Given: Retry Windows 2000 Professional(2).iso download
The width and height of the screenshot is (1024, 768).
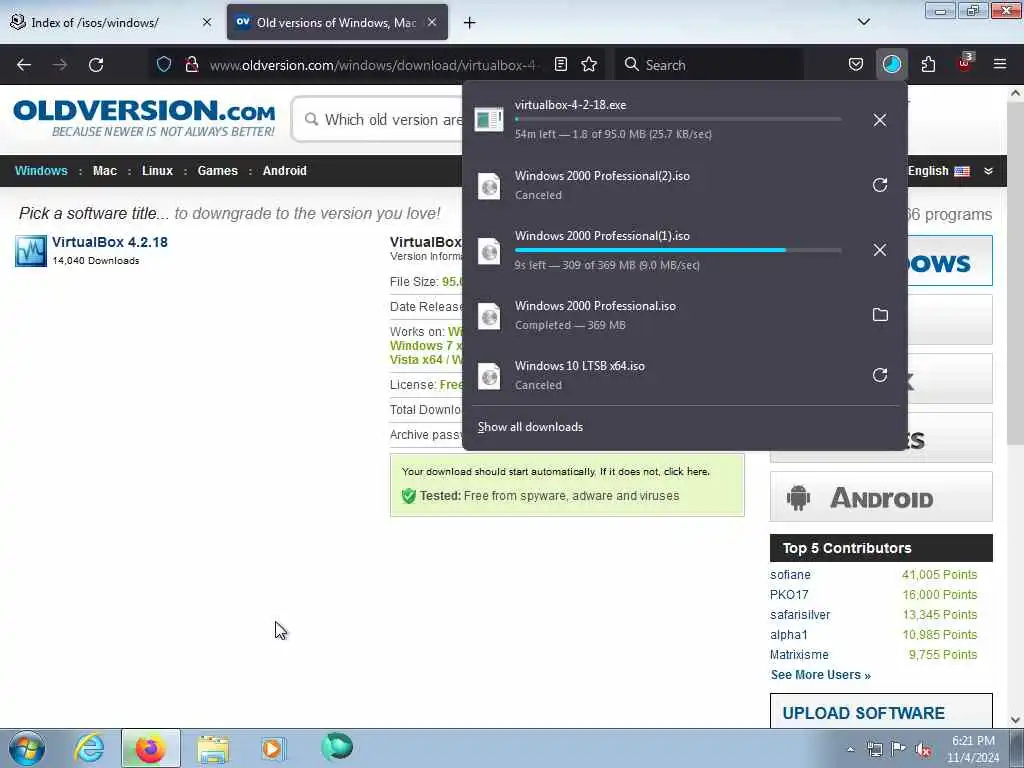Looking at the screenshot, I should [x=880, y=185].
